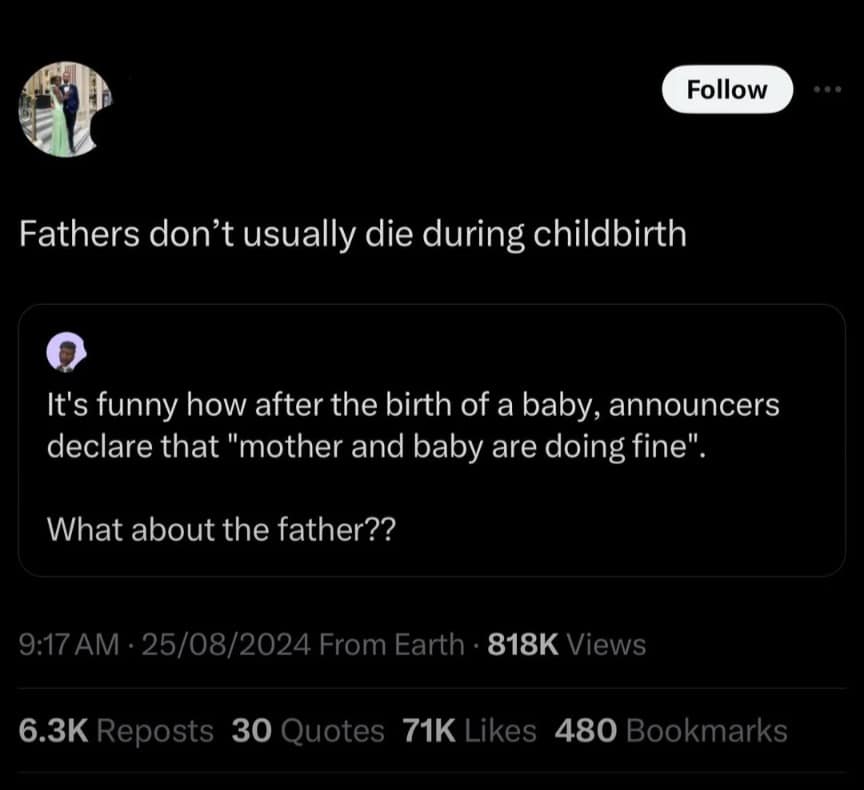This screenshot has height=790, width=864.
Task: Show the 6.3K Reposts list
Action: [116, 730]
